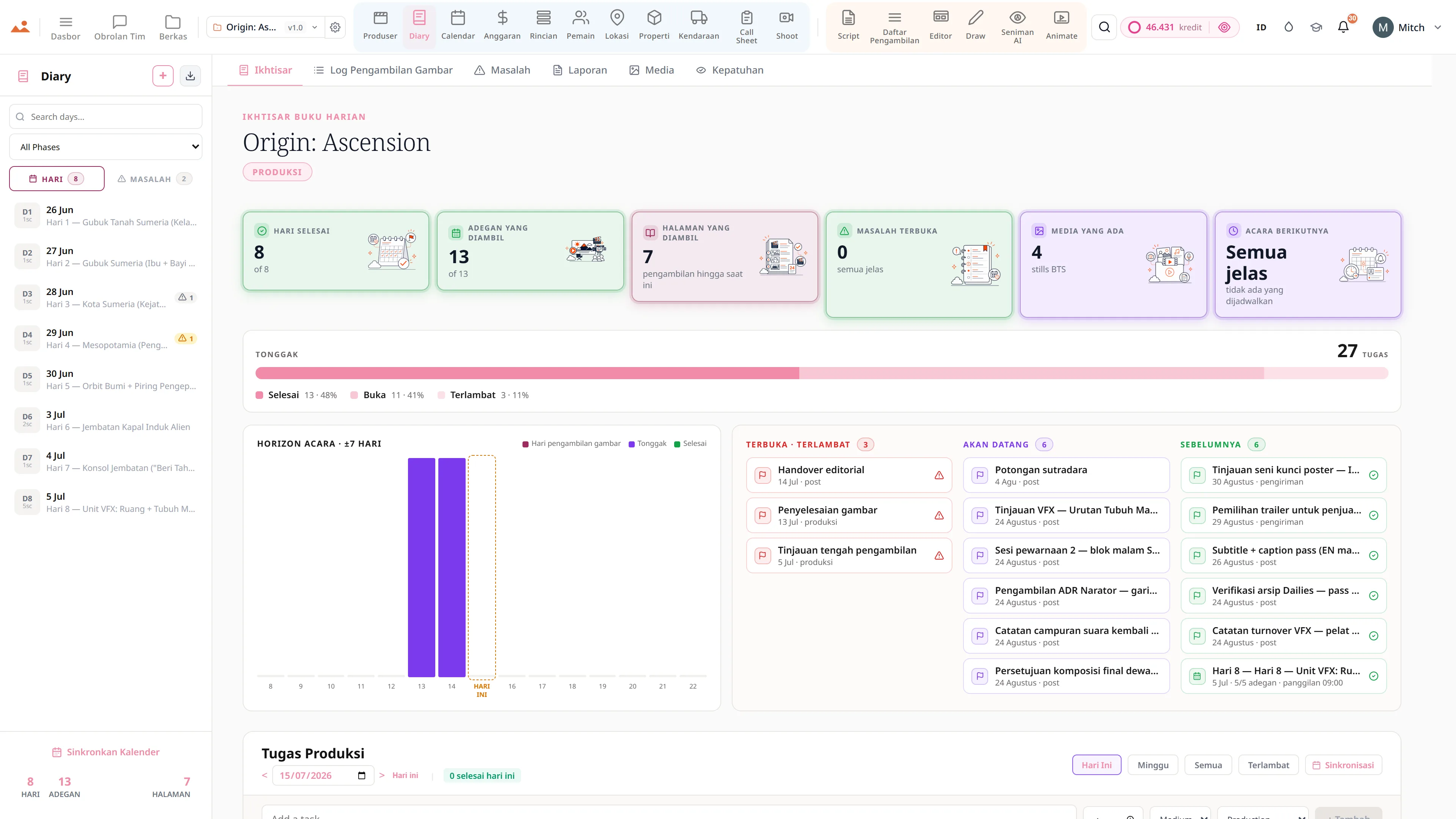Expand the All Phases dropdown
Image resolution: width=1456 pixels, height=819 pixels.
click(106, 147)
